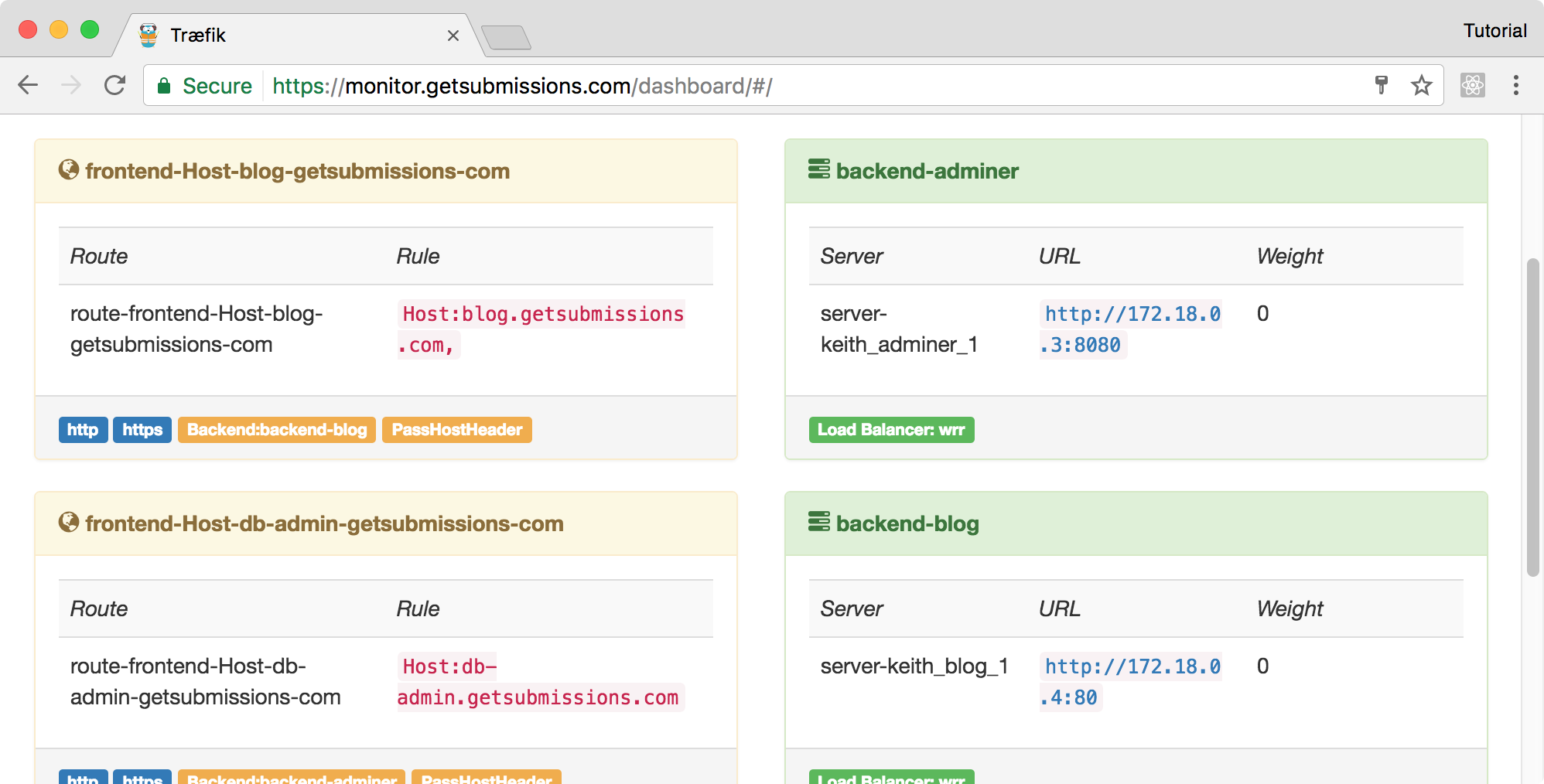Screen dimensions: 1544x784
Task: Click frontend-Host-db-admin-getsubmissions-com heading
Action: 325,523
